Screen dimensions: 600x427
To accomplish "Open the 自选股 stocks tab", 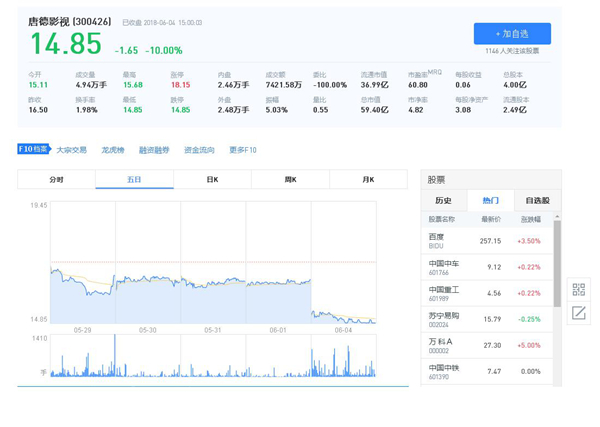I will 536,200.
